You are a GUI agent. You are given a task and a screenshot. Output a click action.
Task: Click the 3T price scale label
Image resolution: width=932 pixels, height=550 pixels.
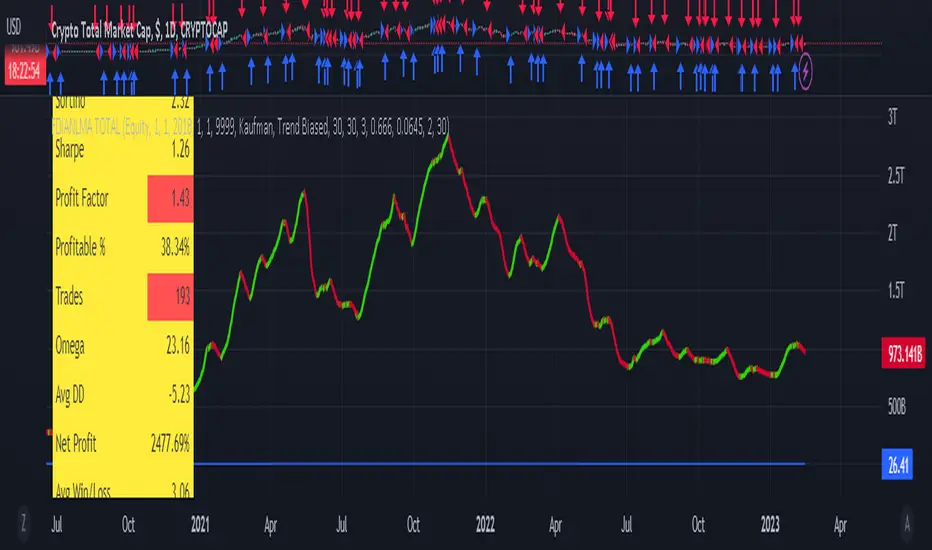point(892,118)
